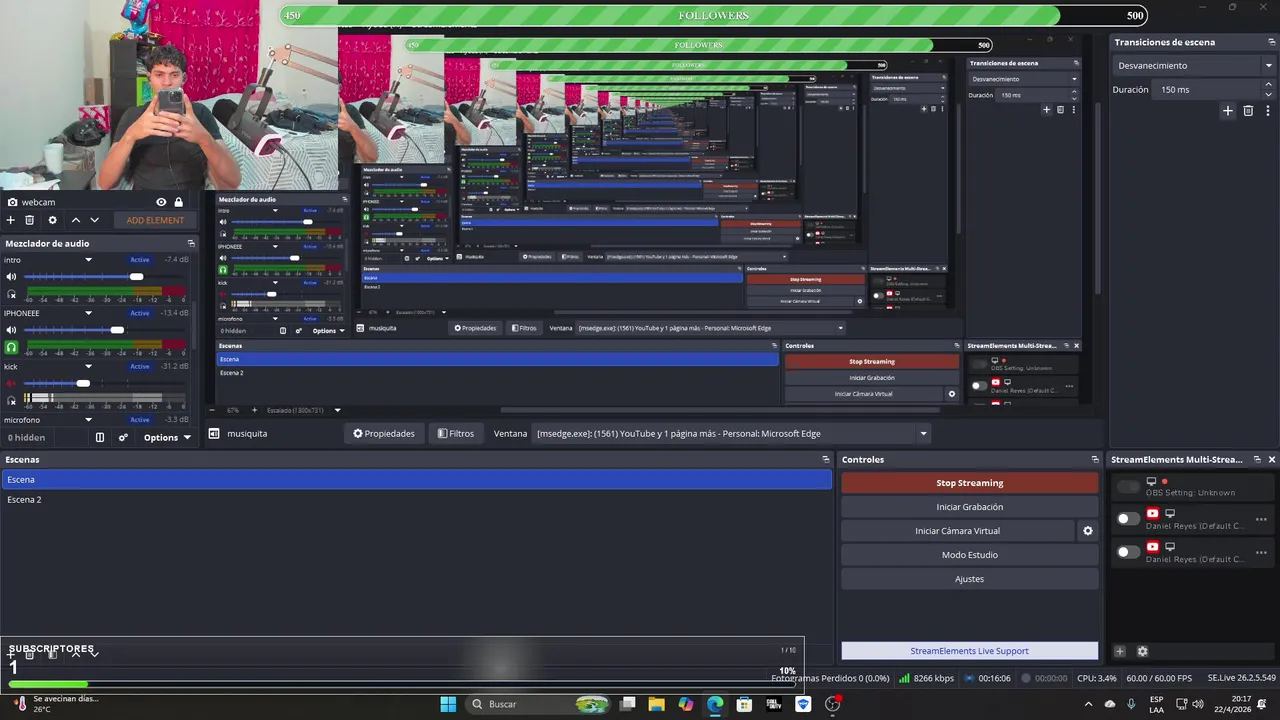Mute the IPHONEEE audio speaker icon

[11, 330]
